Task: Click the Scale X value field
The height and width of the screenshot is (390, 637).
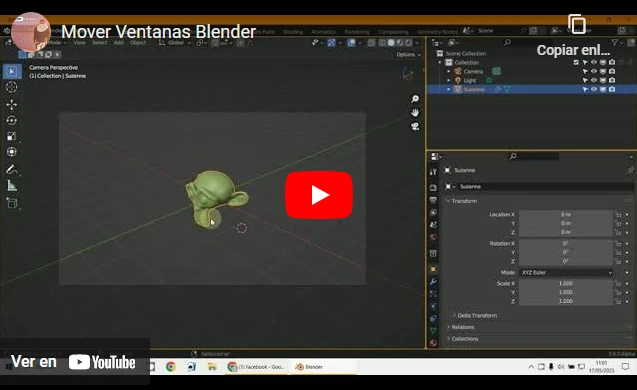Action: pyautogui.click(x=566, y=284)
